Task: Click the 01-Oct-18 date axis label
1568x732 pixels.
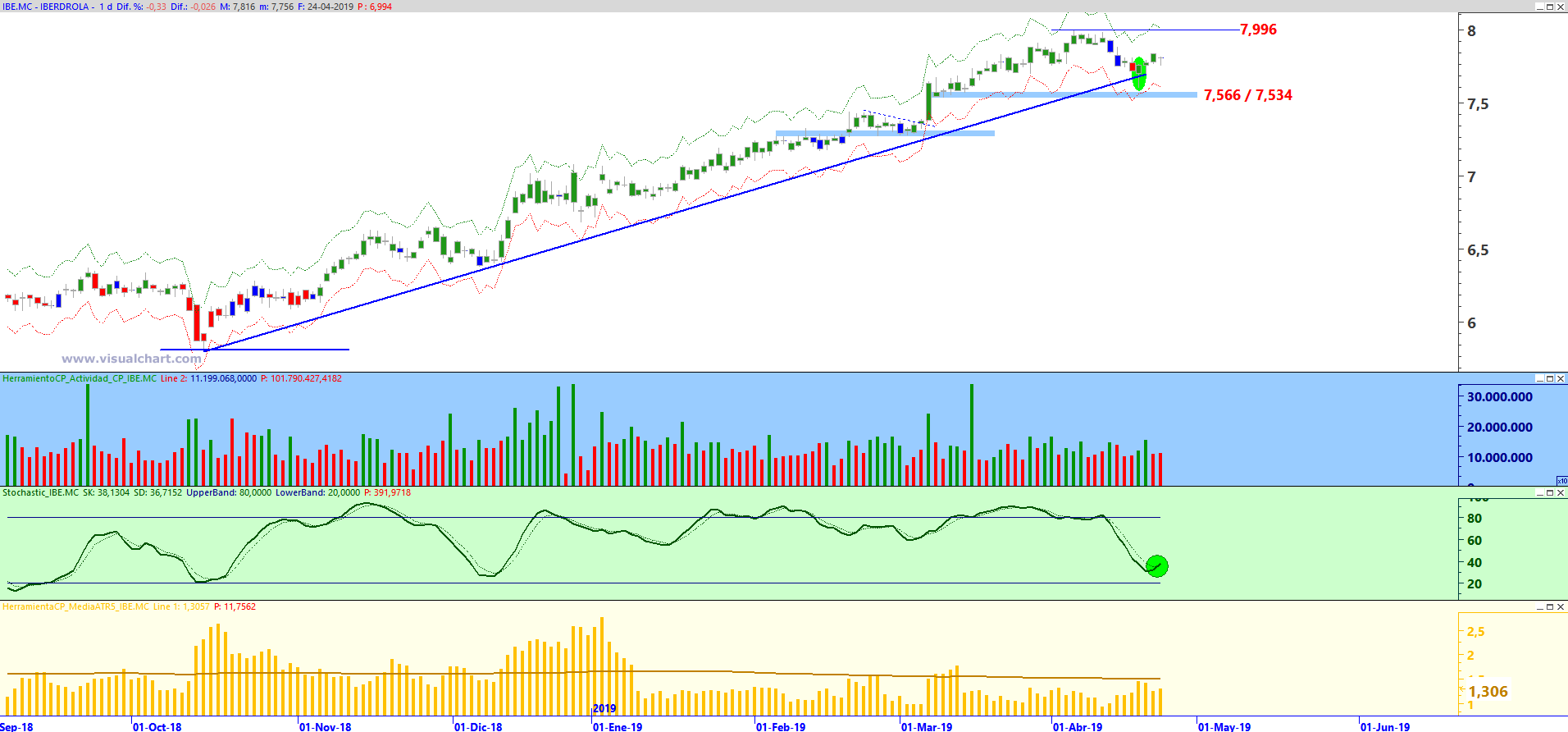Action: coord(157,726)
